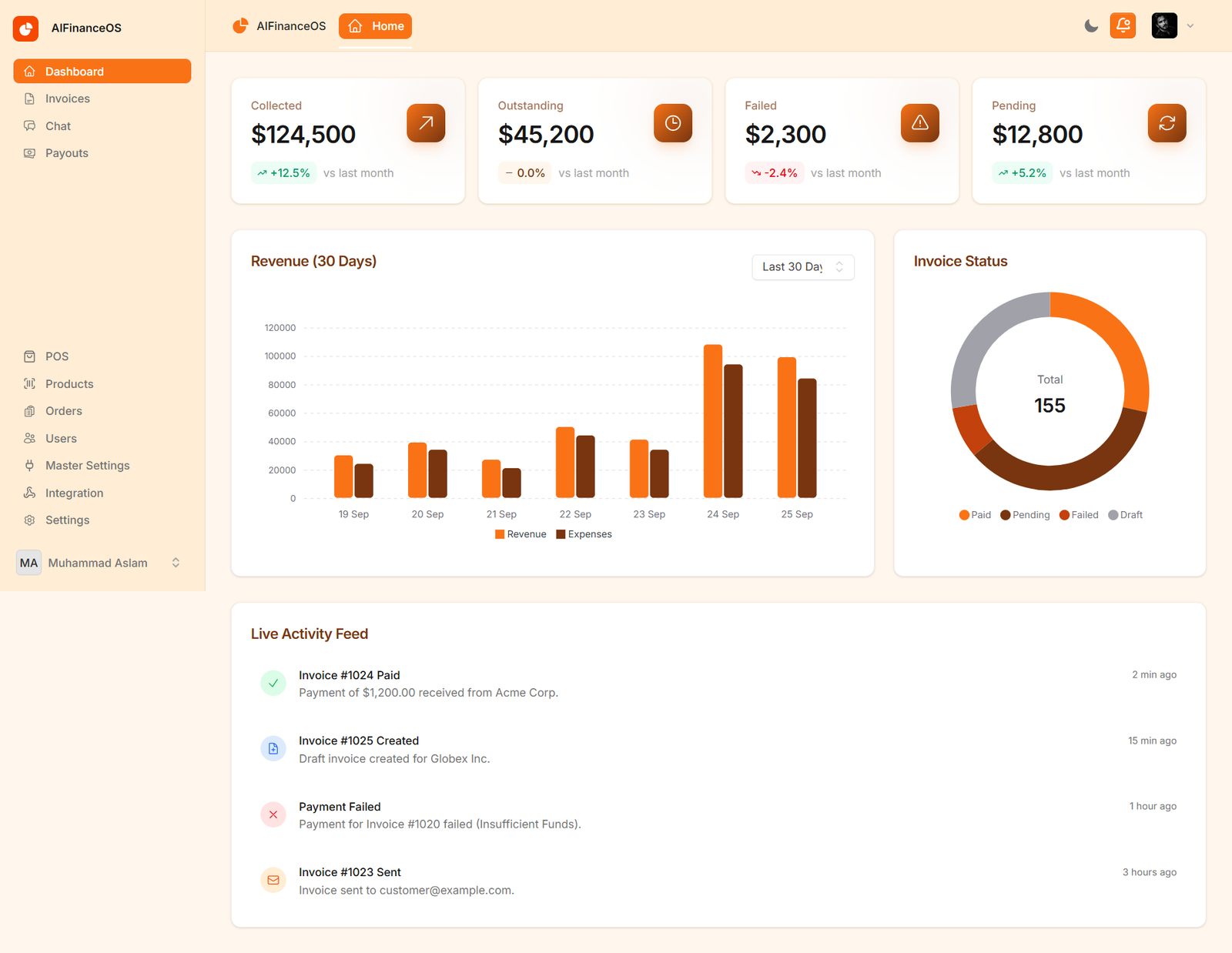
Task: Click the Failed legend entry in Invoice Status
Action: click(x=1079, y=515)
